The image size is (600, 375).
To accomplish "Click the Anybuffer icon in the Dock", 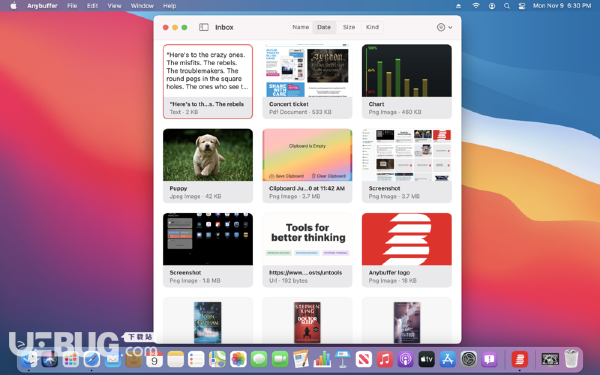I will (520, 359).
